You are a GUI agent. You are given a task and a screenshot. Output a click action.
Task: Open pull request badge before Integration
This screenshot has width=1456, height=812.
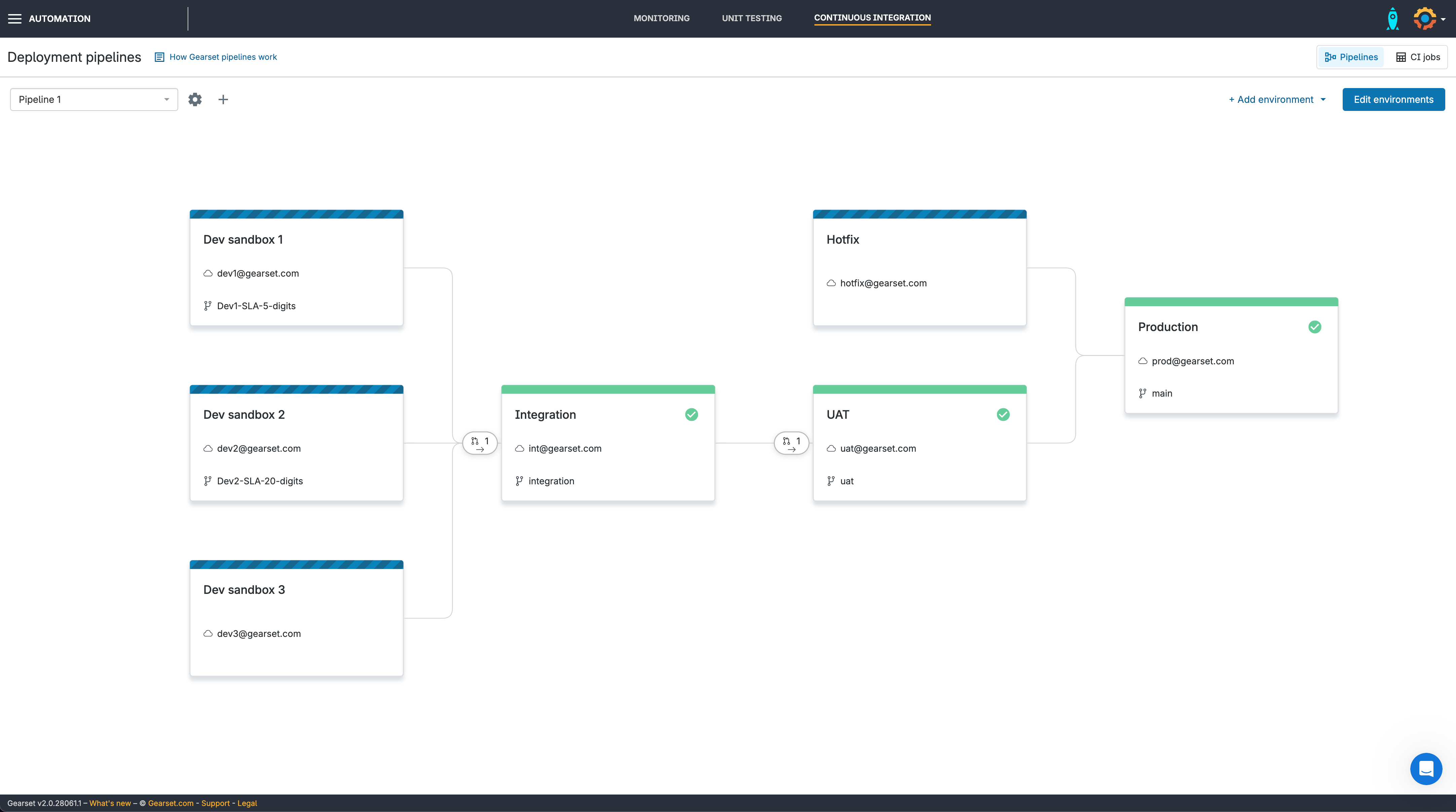(x=480, y=442)
